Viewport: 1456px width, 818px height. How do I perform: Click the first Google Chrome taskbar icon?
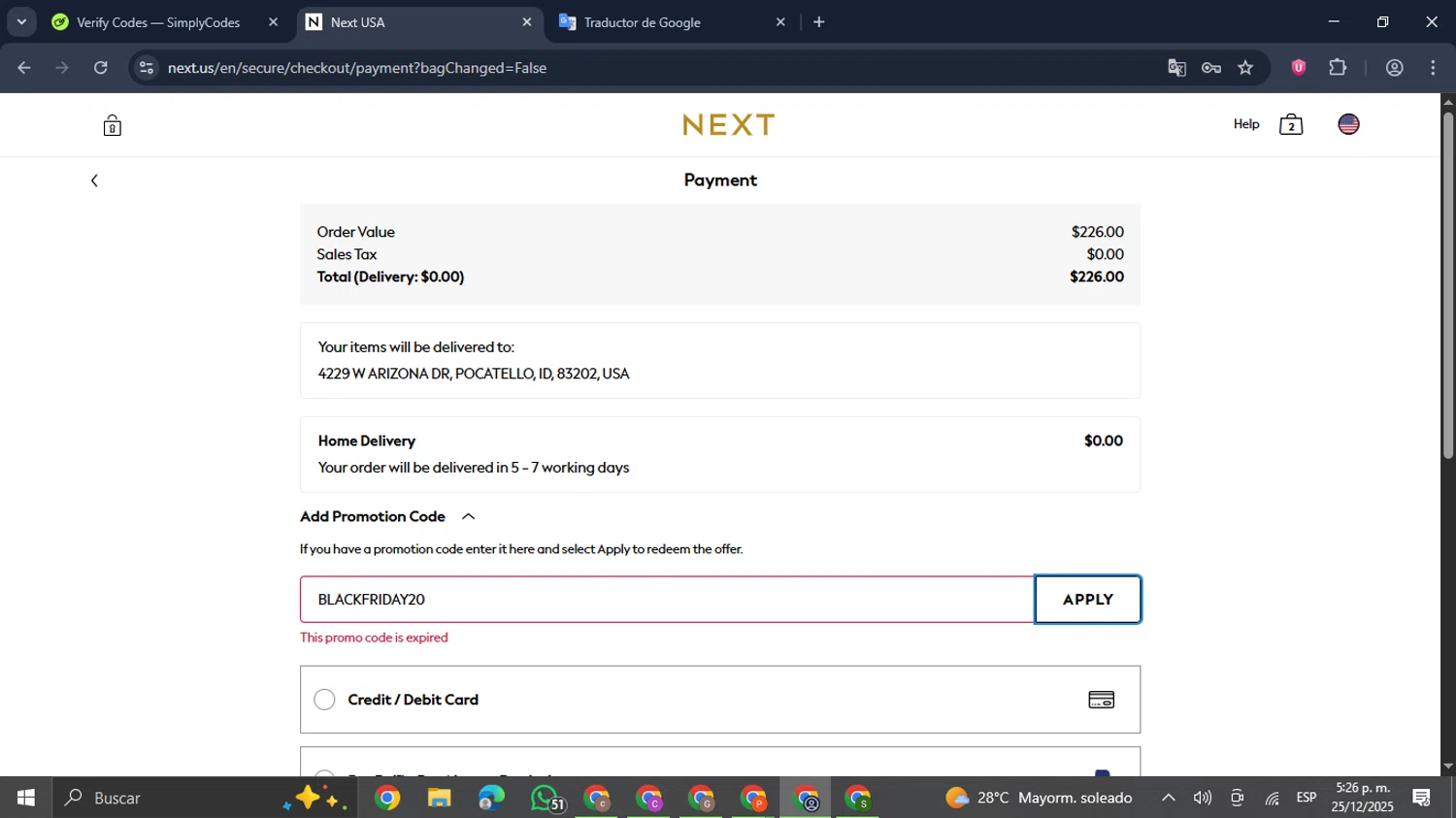(387, 798)
